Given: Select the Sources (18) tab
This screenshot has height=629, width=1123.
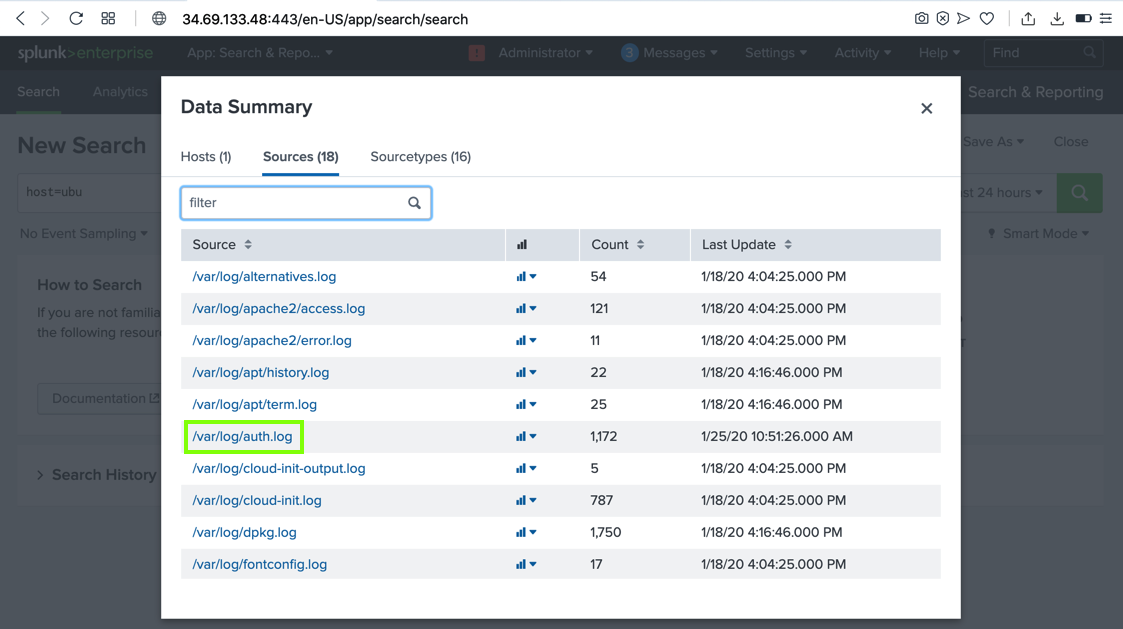Looking at the screenshot, I should (301, 157).
